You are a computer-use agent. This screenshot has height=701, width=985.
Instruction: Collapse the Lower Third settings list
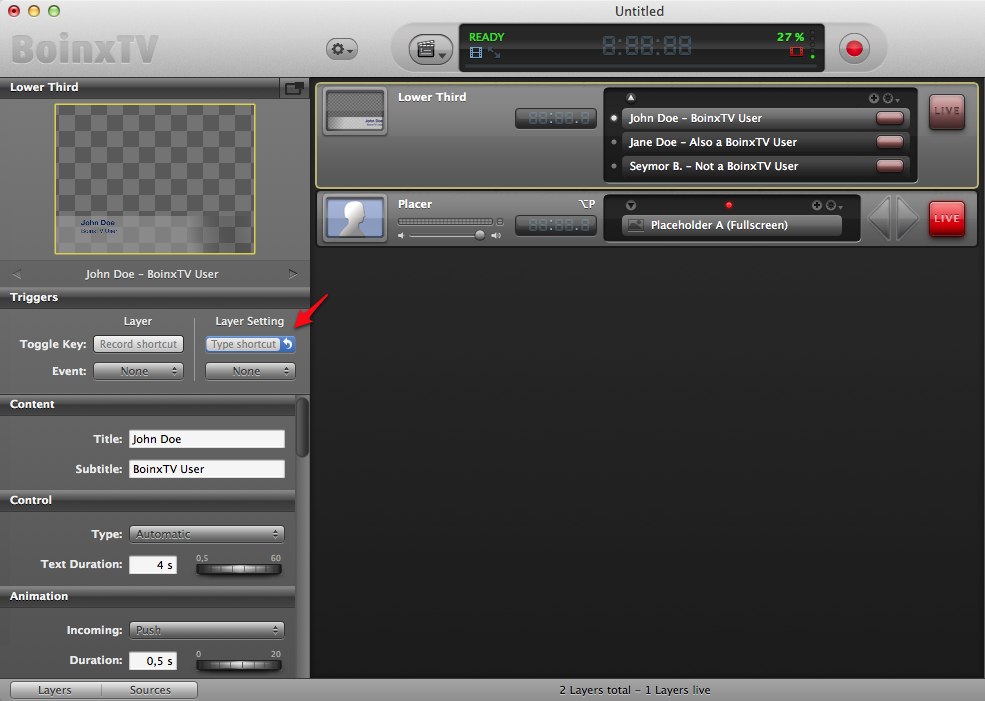click(x=631, y=97)
